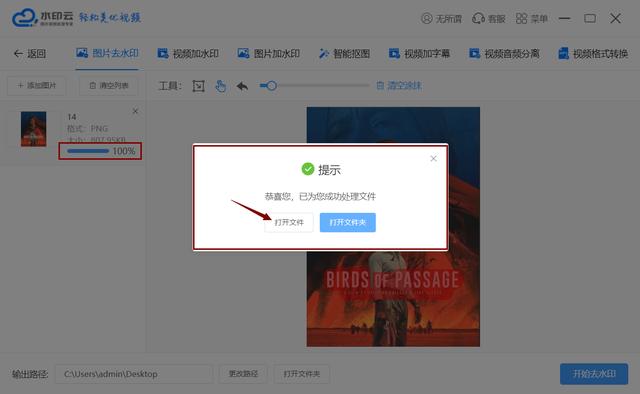Click the output path input field

click(134, 374)
